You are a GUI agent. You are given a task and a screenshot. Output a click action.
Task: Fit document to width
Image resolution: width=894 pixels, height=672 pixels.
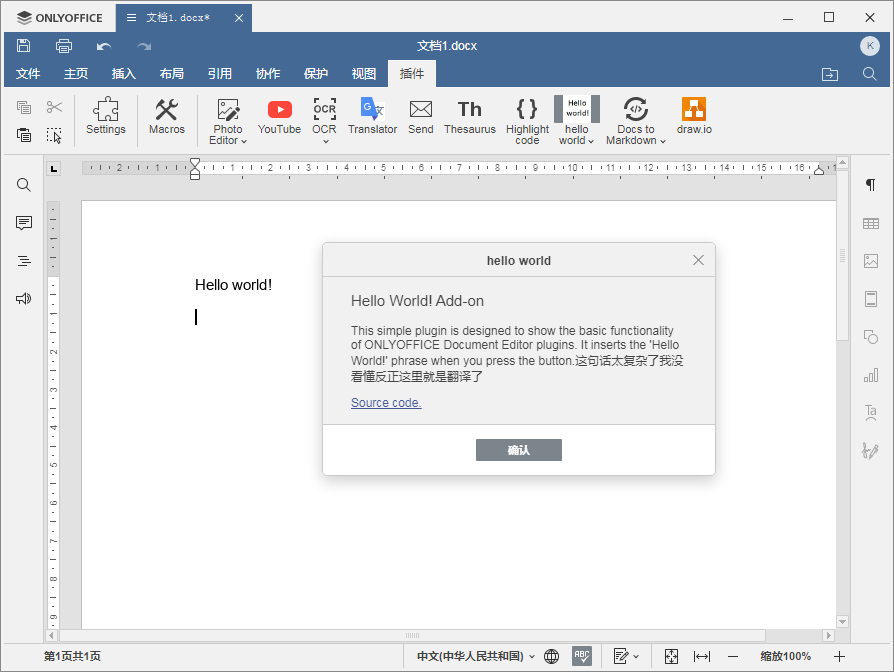[x=702, y=657]
